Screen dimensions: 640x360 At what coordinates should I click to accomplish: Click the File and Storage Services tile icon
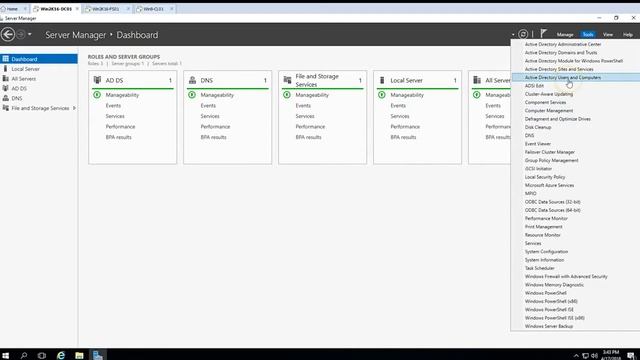pos(287,80)
